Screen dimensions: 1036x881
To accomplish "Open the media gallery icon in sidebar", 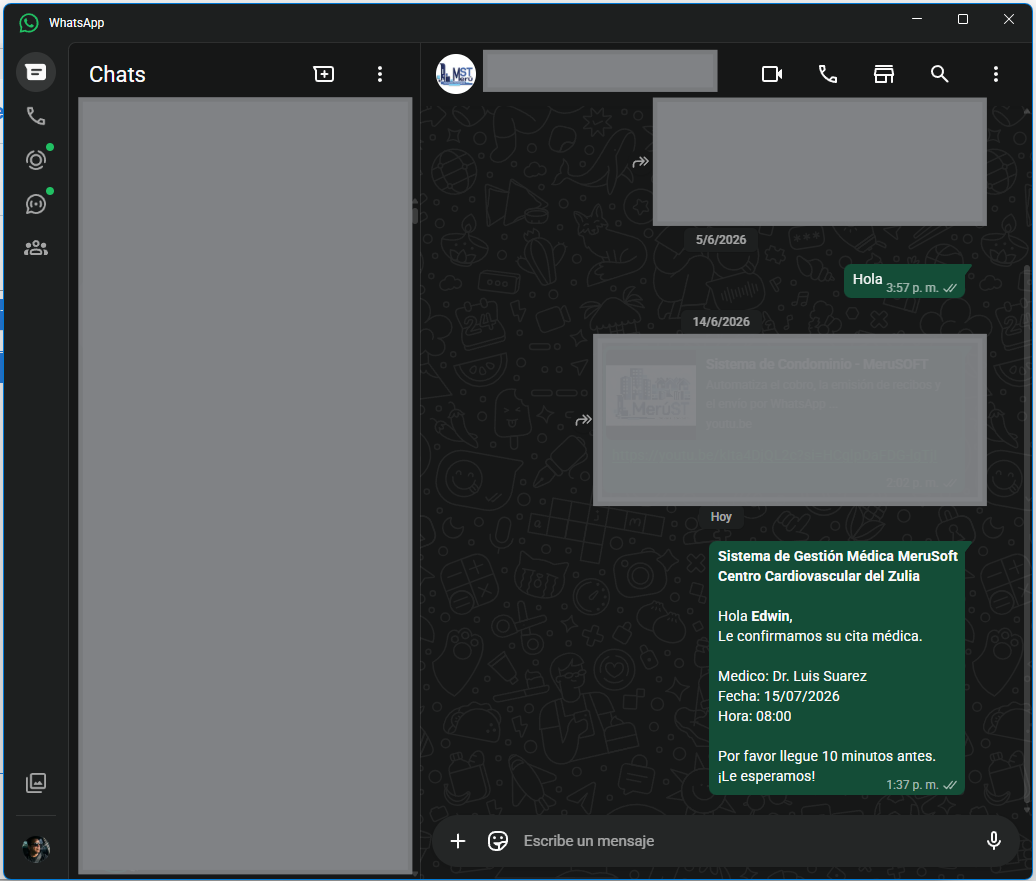I will pyautogui.click(x=36, y=783).
